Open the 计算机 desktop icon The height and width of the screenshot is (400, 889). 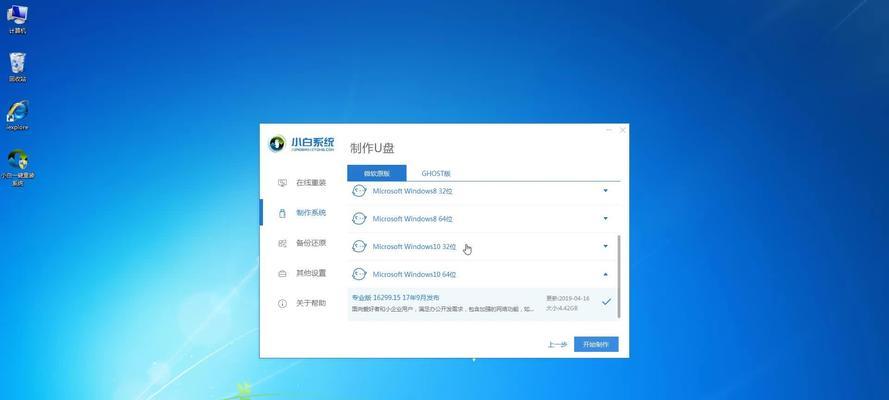pos(18,19)
